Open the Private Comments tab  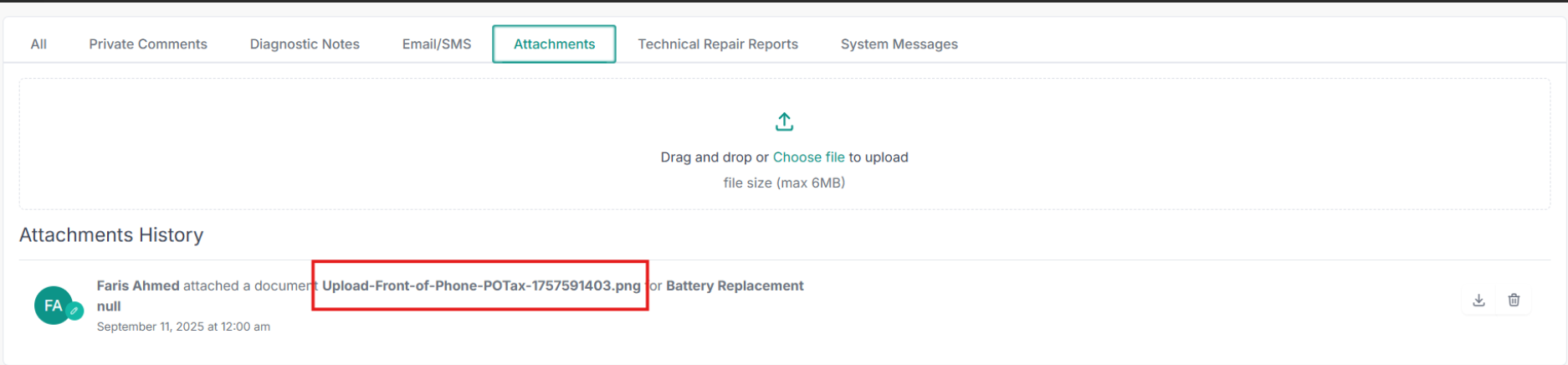[148, 44]
